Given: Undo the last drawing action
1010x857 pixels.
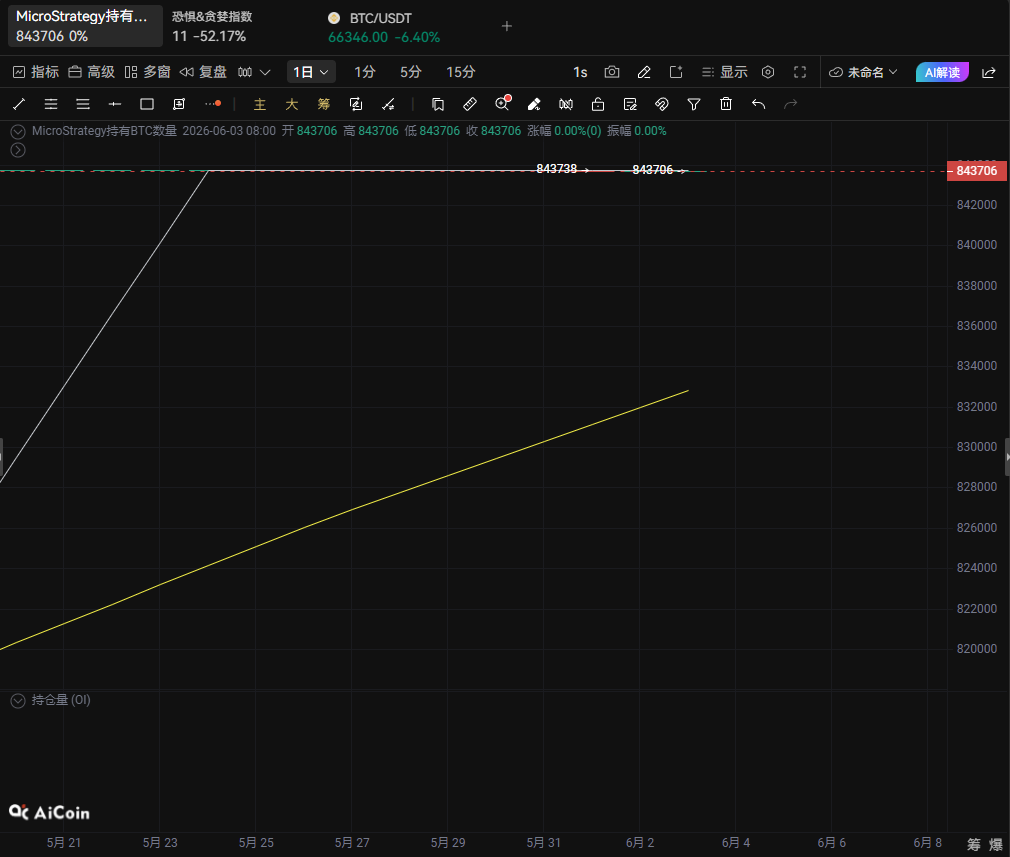Looking at the screenshot, I should click(758, 104).
